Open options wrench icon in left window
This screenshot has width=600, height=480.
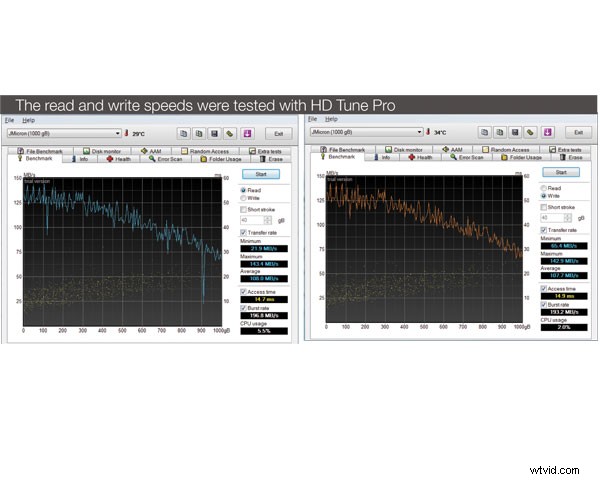229,132
